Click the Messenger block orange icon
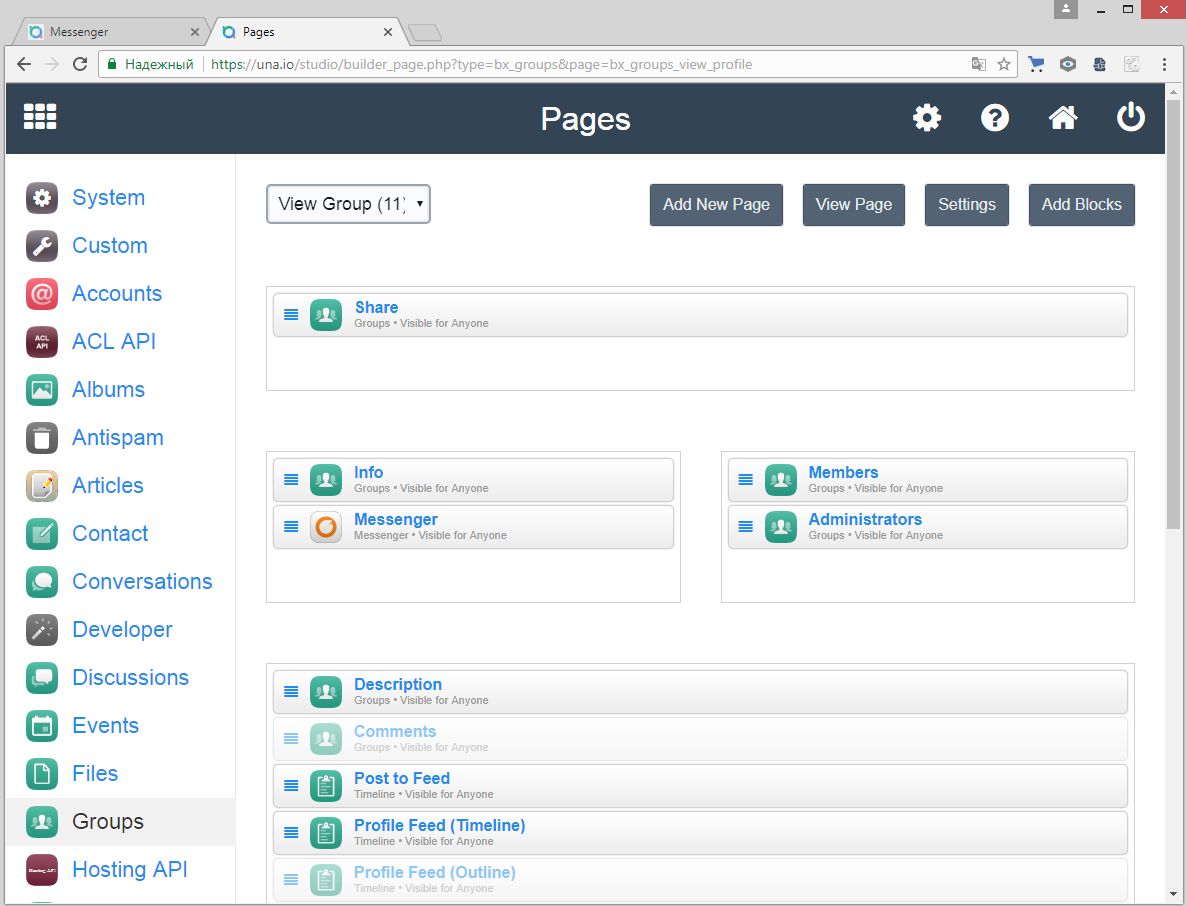The height and width of the screenshot is (906, 1187). pos(326,526)
